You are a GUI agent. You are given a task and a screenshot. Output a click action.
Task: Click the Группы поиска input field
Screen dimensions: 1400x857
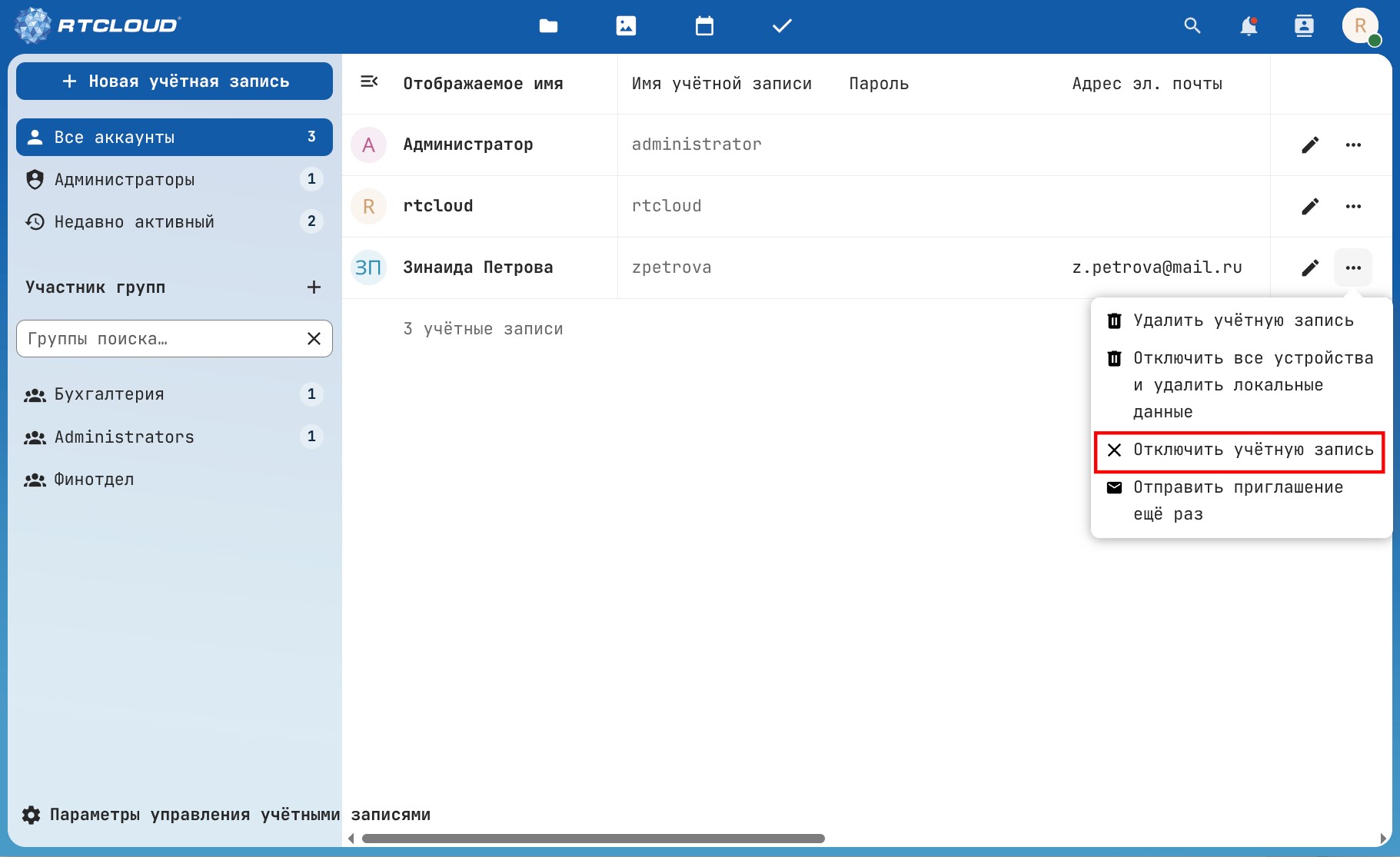coord(161,339)
